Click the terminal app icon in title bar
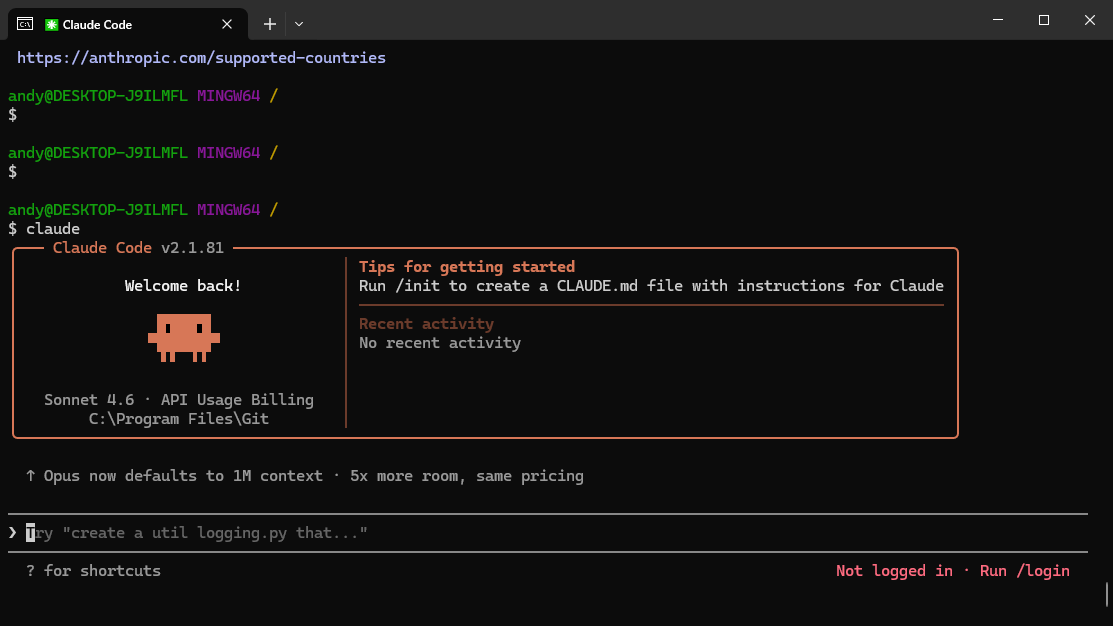This screenshot has width=1113, height=626. click(x=24, y=24)
